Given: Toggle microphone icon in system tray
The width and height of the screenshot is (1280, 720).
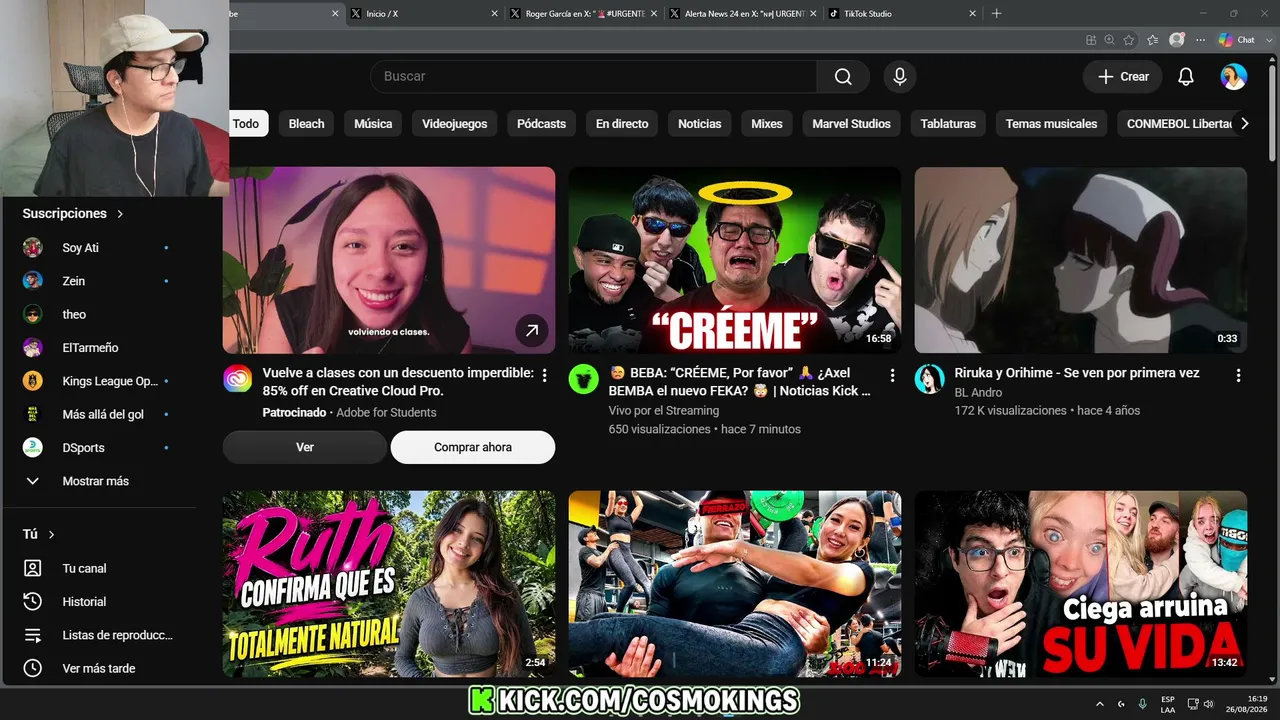Looking at the screenshot, I should click(1143, 704).
